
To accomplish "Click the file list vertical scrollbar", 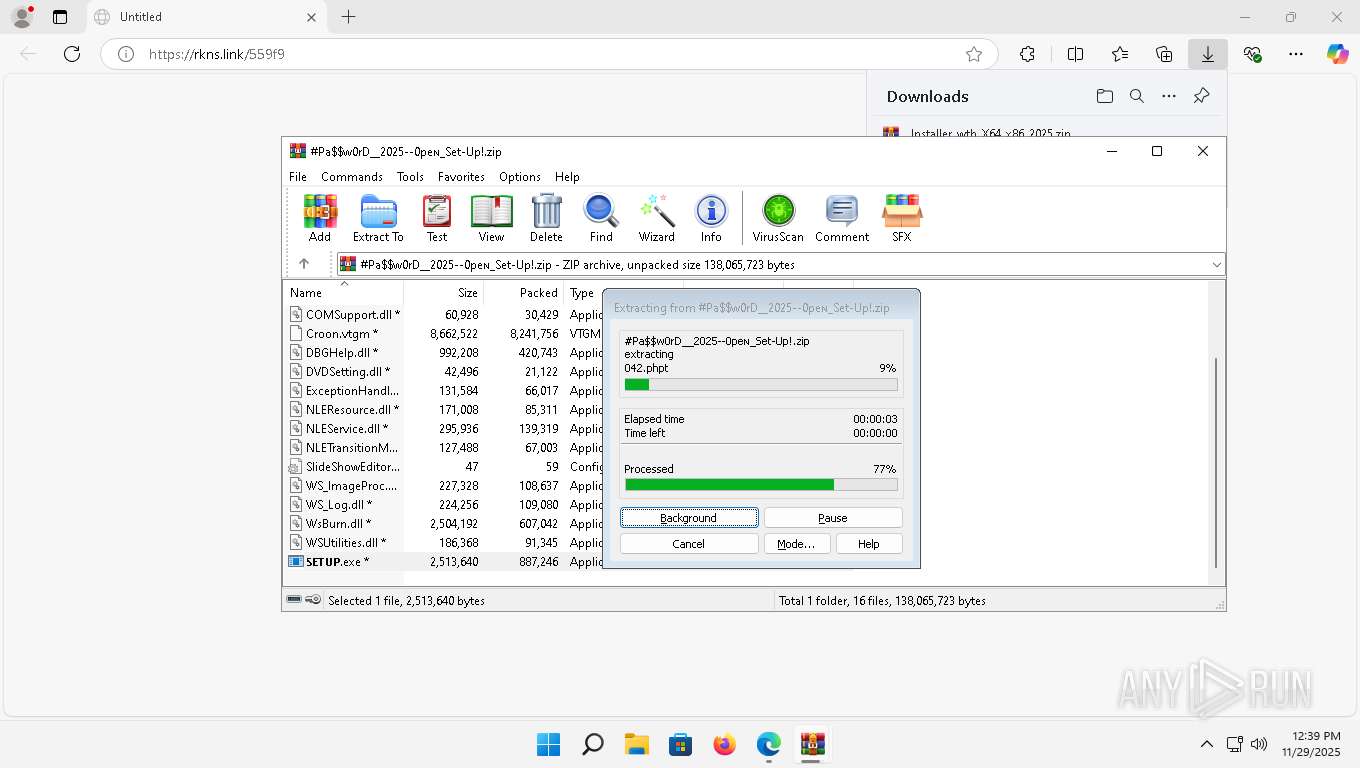I will point(1216,462).
